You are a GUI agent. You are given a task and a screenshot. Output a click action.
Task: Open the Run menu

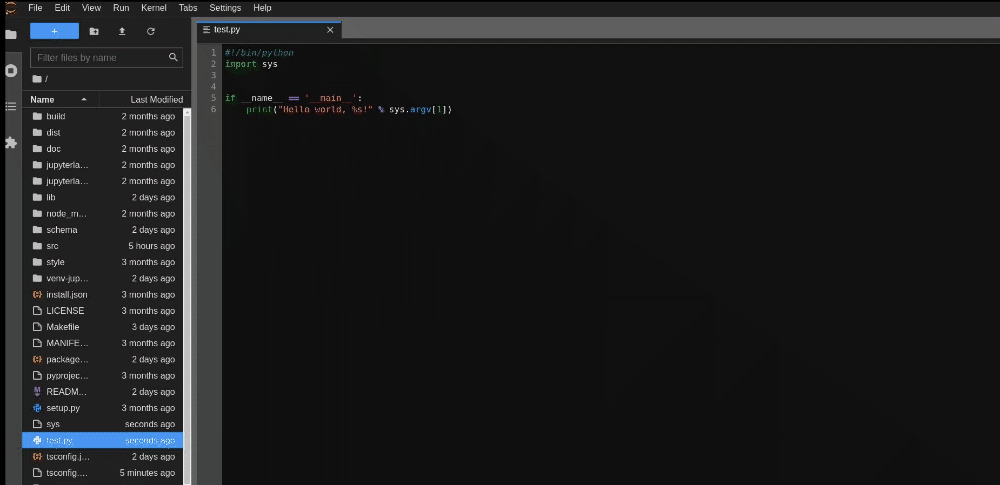(x=121, y=8)
